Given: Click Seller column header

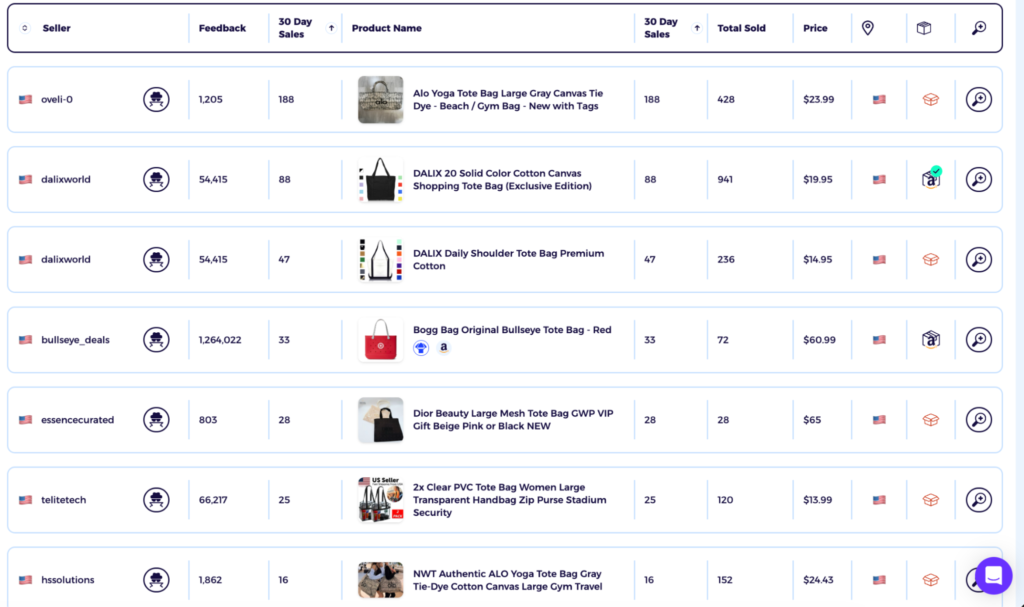Looking at the screenshot, I should (57, 28).
